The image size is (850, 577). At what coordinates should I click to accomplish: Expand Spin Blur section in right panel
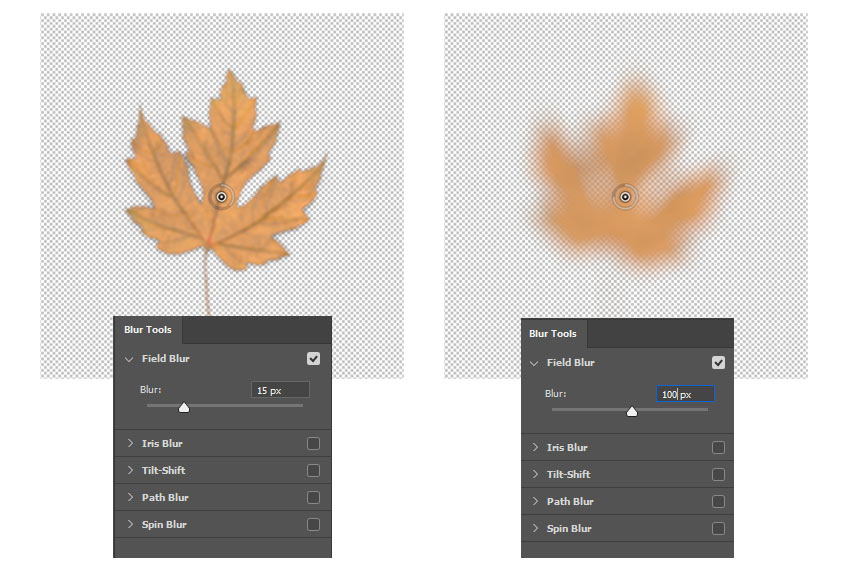pyautogui.click(x=535, y=528)
